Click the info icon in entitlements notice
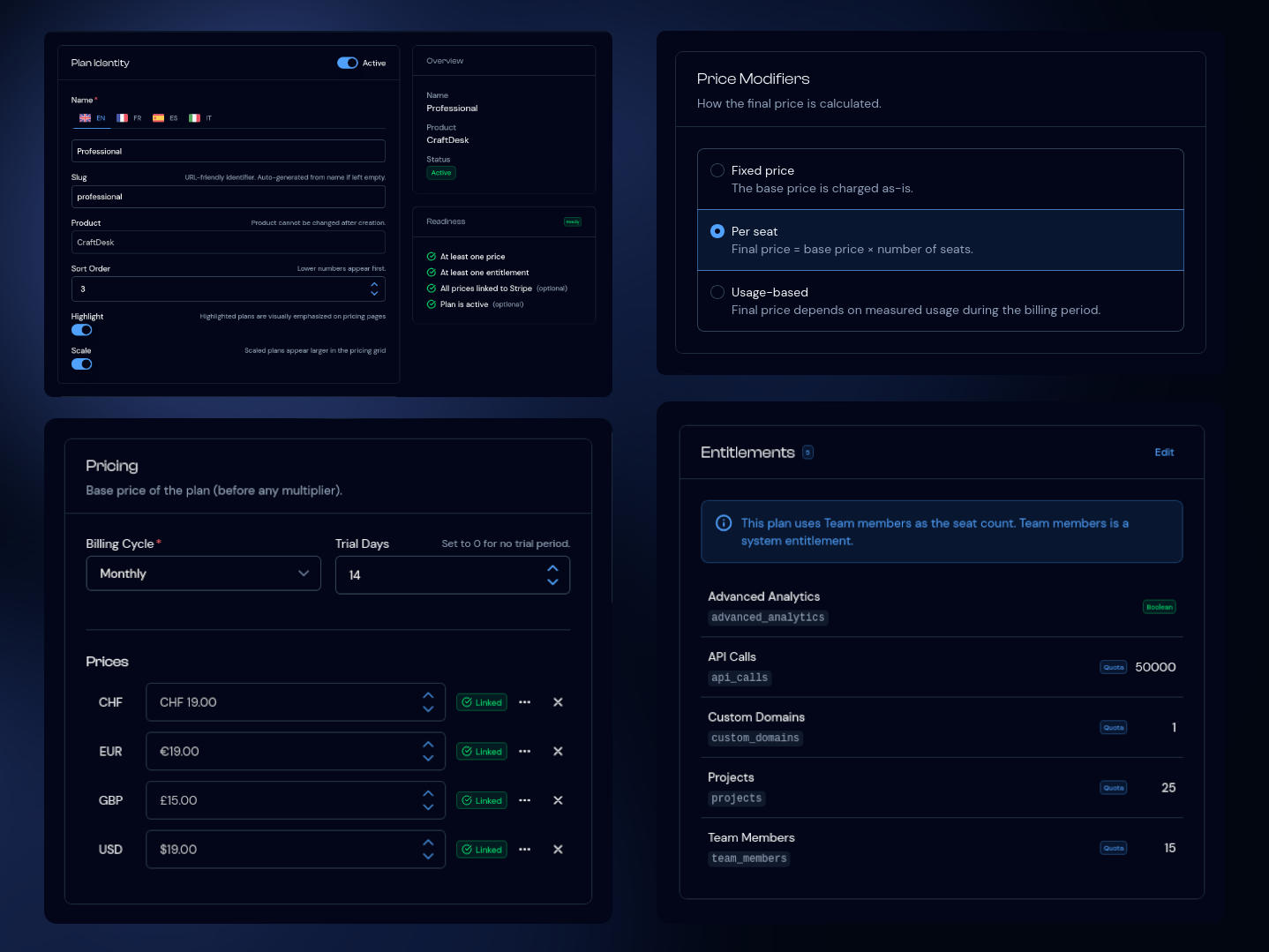 tap(724, 523)
